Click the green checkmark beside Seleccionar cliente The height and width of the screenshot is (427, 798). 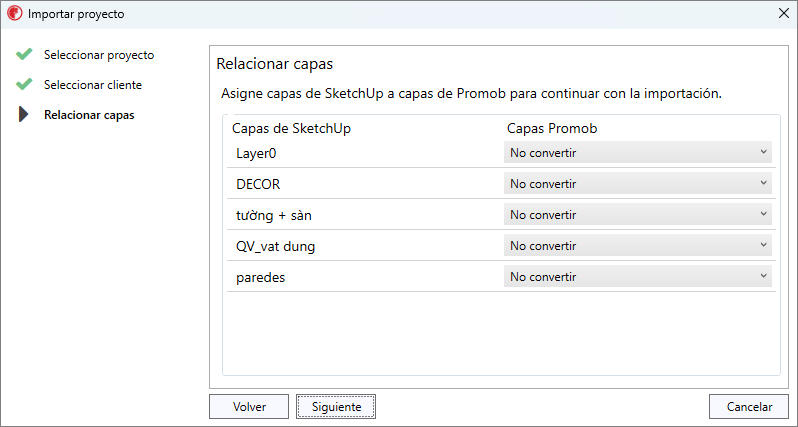[x=25, y=85]
